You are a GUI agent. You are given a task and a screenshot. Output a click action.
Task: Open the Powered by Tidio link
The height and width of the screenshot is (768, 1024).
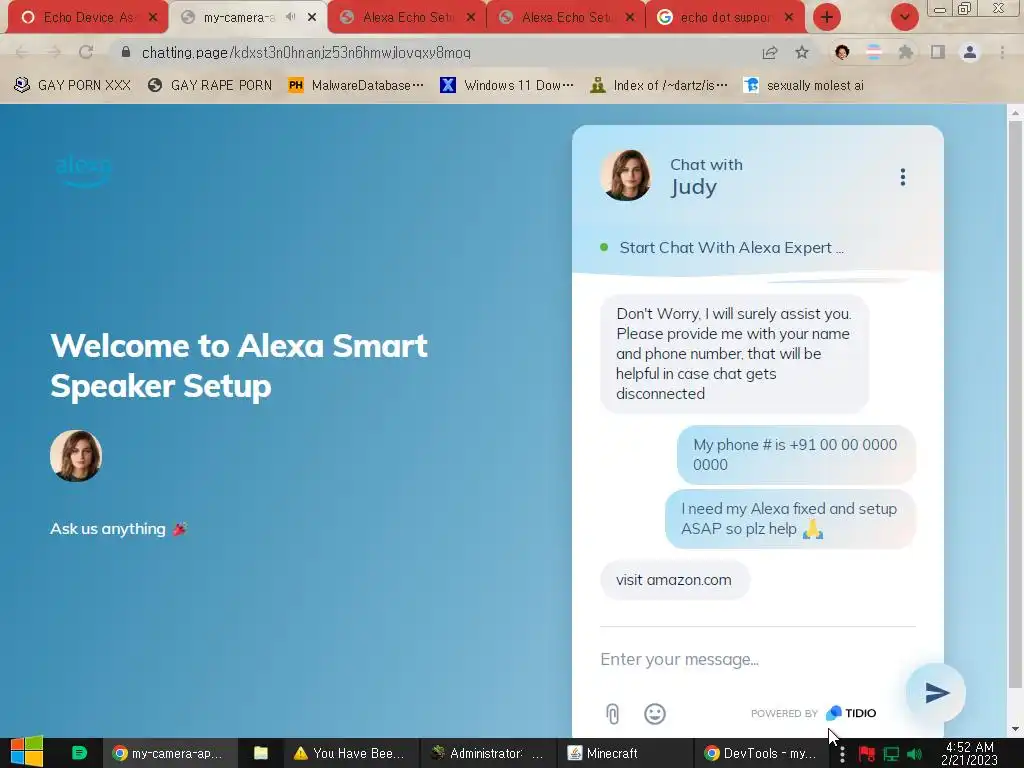(813, 713)
